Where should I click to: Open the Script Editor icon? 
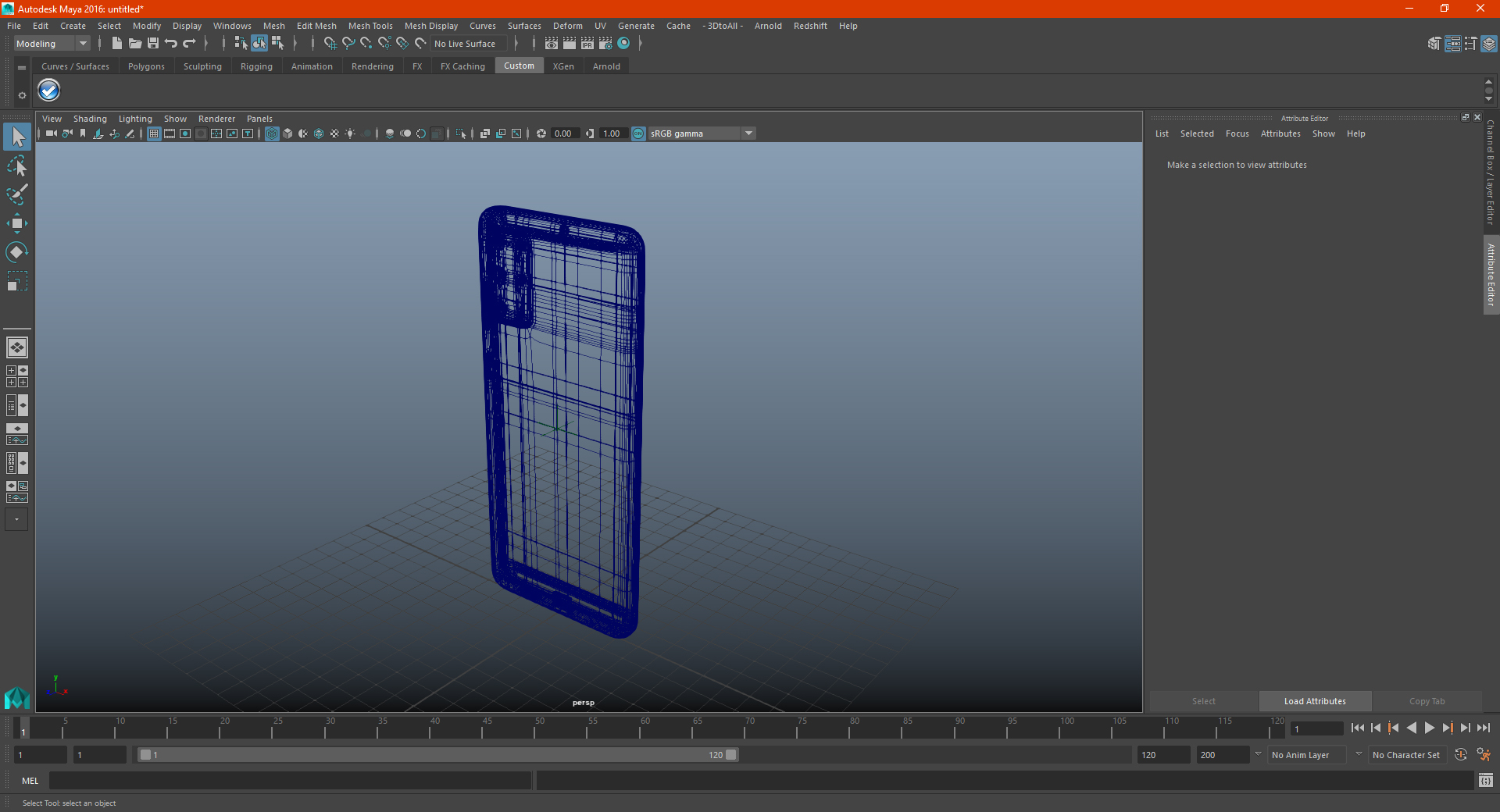(x=1486, y=780)
